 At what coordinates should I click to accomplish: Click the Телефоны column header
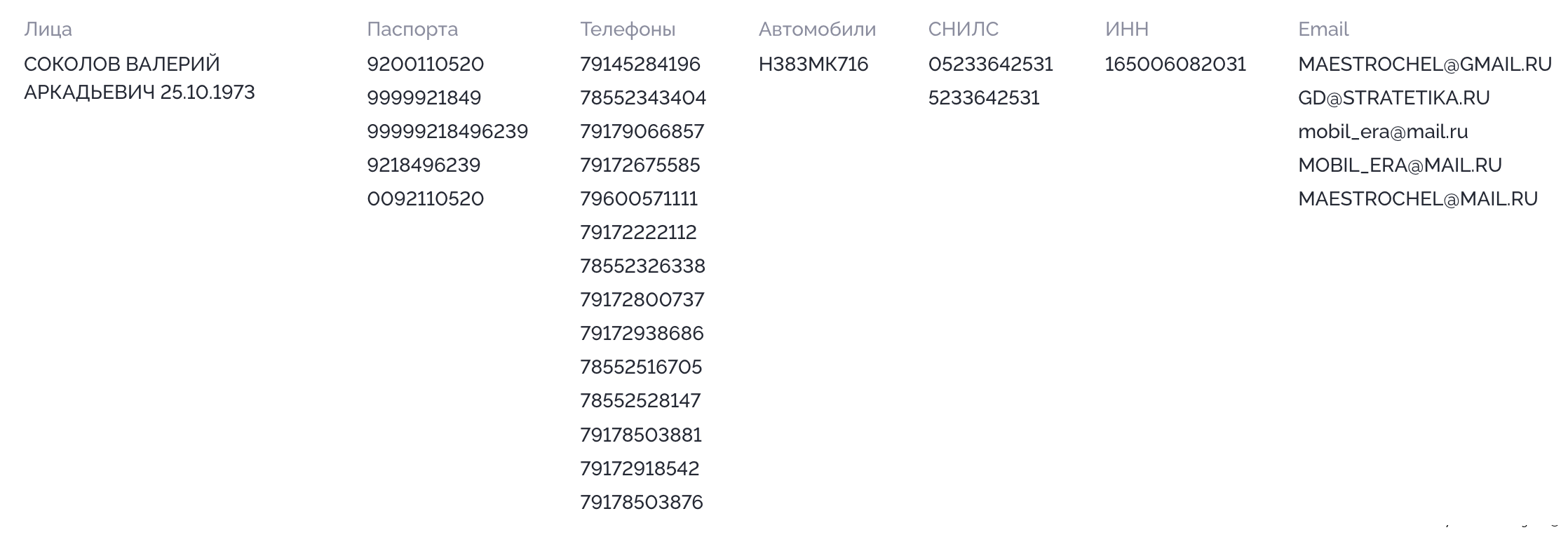(x=628, y=29)
